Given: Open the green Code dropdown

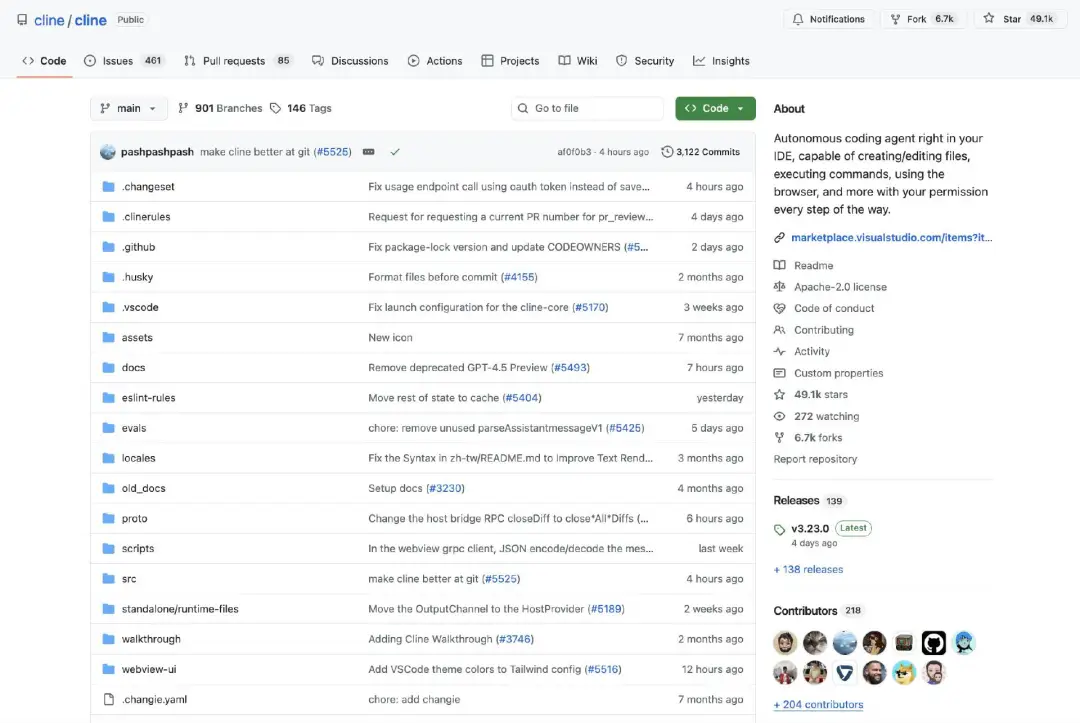Looking at the screenshot, I should (715, 108).
